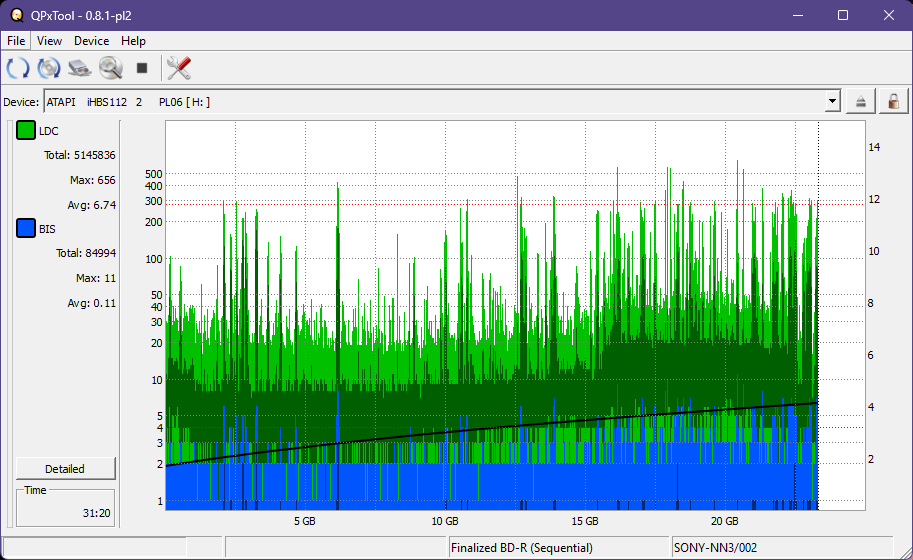Stop the test with black square icon
Screen dimensions: 913x560
(141, 68)
